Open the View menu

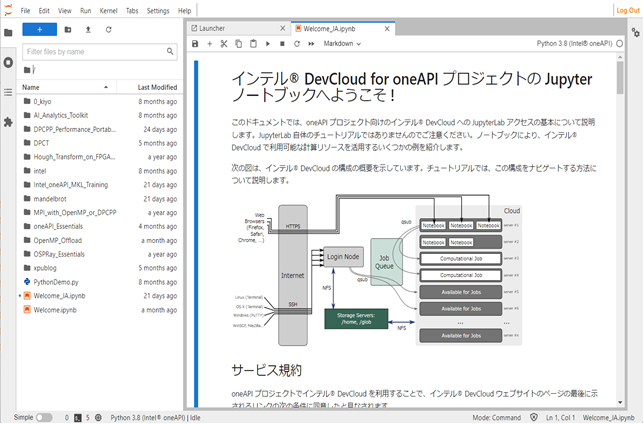64,11
